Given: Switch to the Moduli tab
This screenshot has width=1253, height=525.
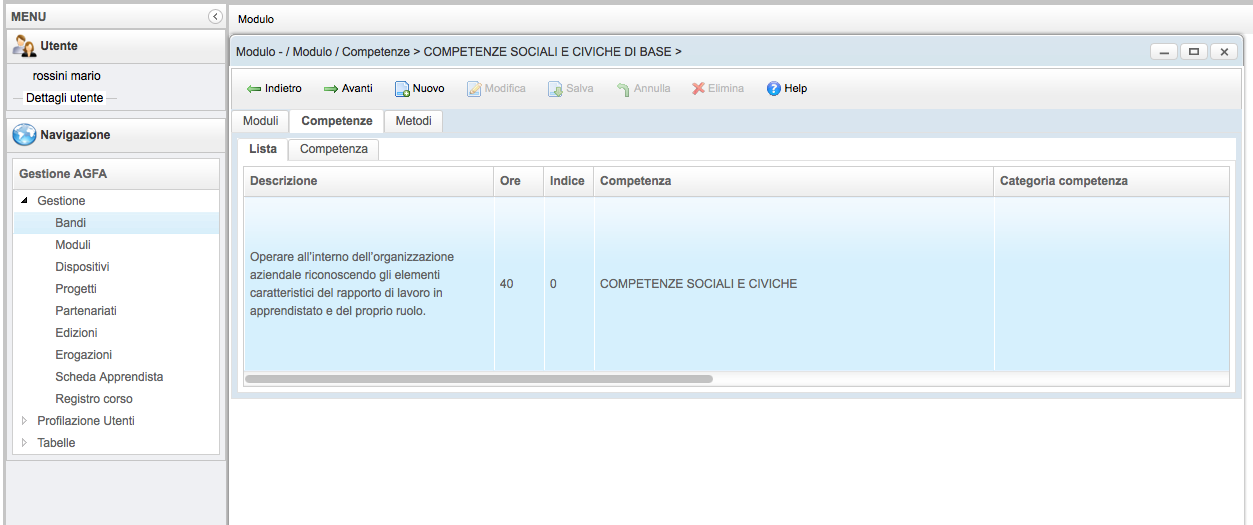Looking at the screenshot, I should click(260, 121).
